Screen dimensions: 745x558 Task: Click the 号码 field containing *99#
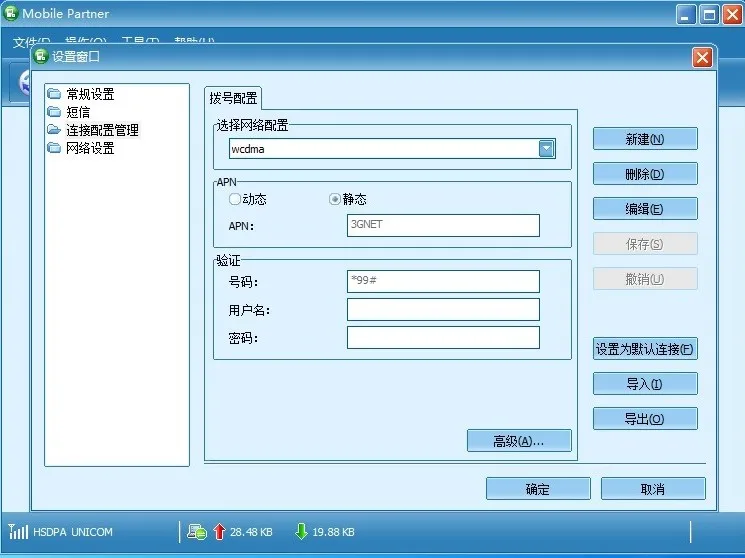click(x=443, y=281)
